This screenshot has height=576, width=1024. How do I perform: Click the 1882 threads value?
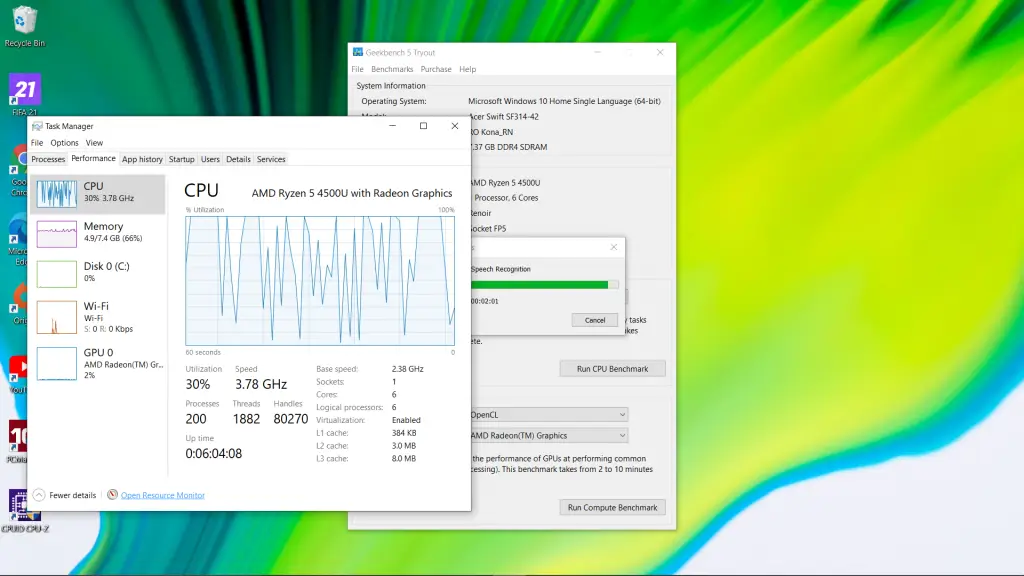coord(246,419)
